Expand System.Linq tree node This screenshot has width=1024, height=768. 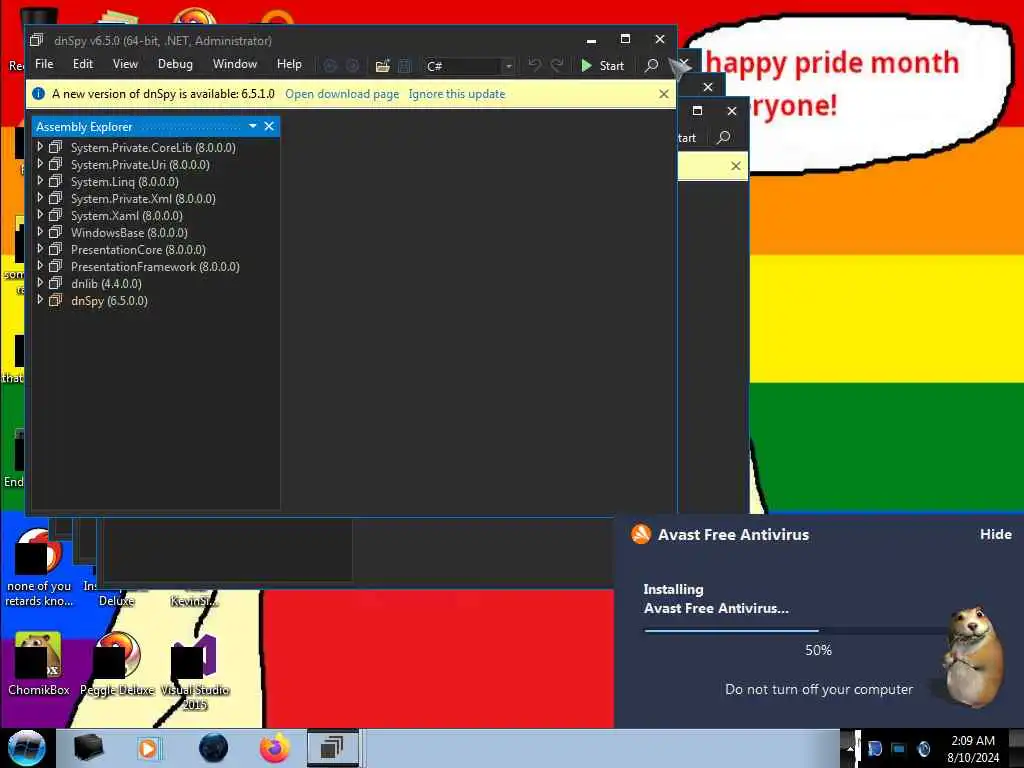click(40, 181)
